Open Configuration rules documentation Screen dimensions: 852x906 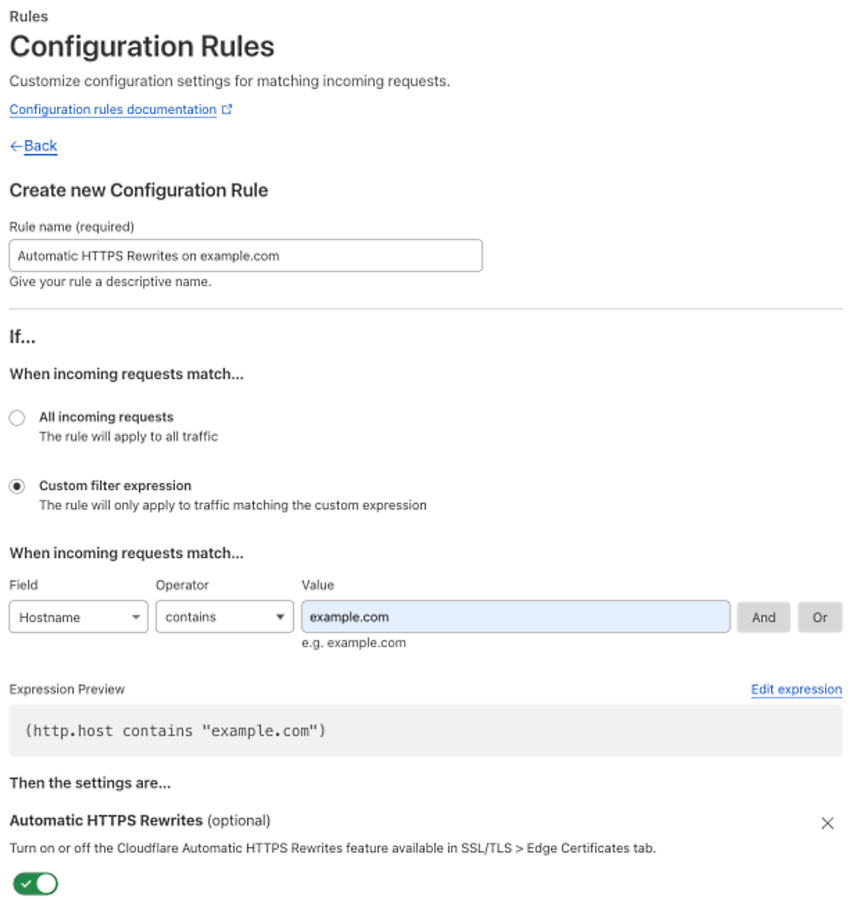(x=112, y=109)
